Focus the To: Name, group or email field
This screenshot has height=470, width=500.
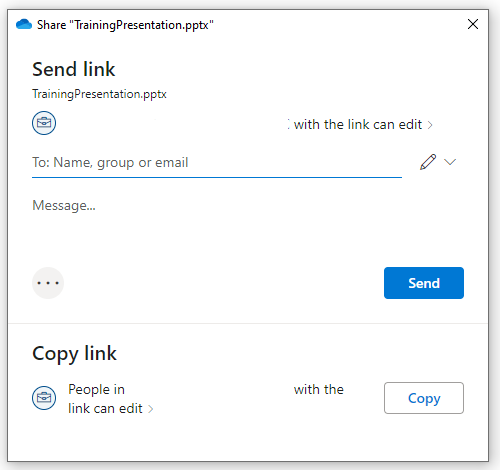pos(217,163)
